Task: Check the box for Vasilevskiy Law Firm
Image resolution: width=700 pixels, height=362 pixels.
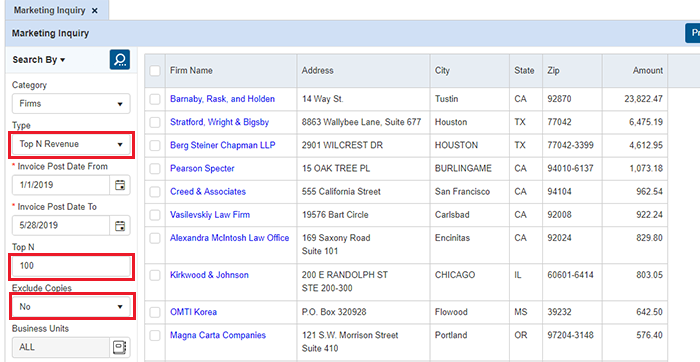Action: [155, 215]
